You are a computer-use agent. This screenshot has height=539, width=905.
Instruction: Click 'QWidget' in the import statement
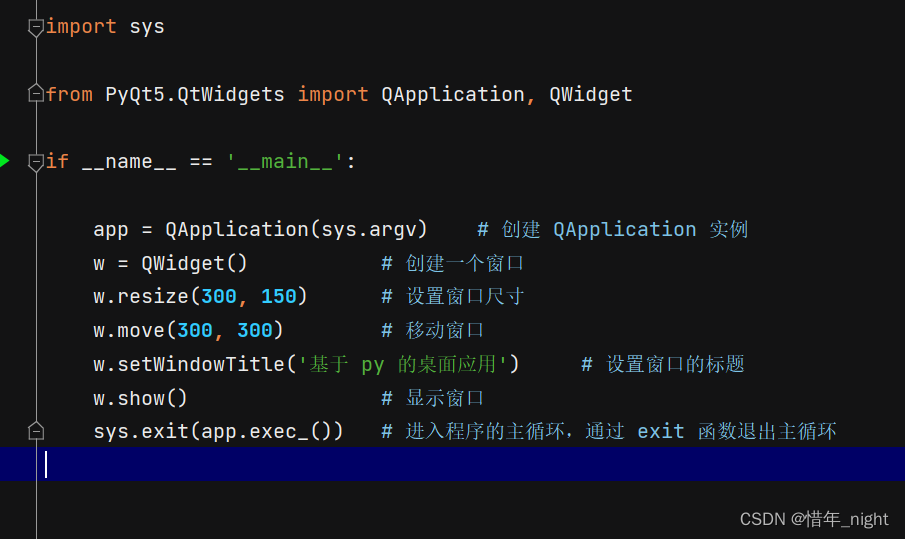590,94
